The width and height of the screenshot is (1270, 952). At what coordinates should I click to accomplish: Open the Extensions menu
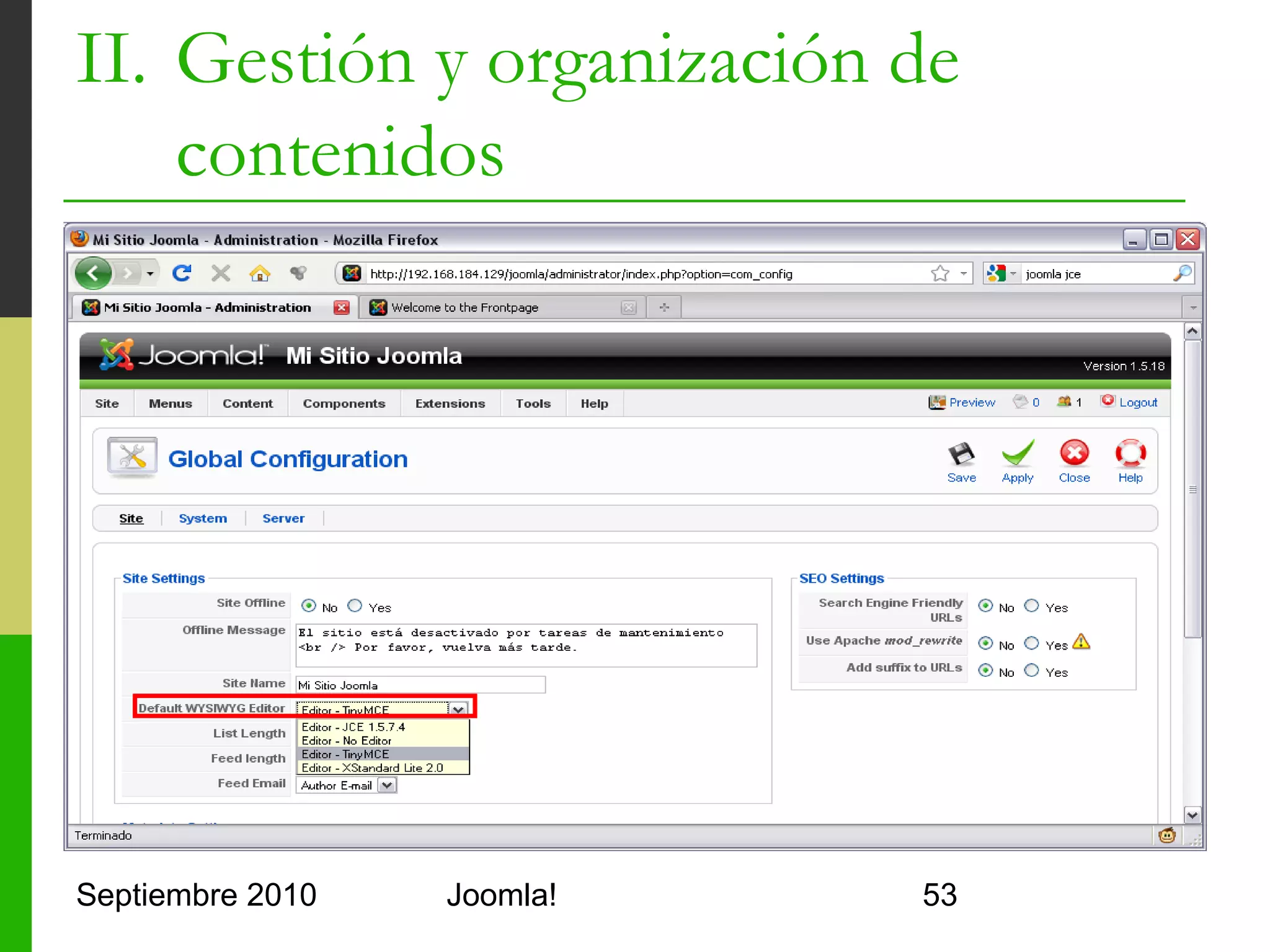click(x=450, y=403)
